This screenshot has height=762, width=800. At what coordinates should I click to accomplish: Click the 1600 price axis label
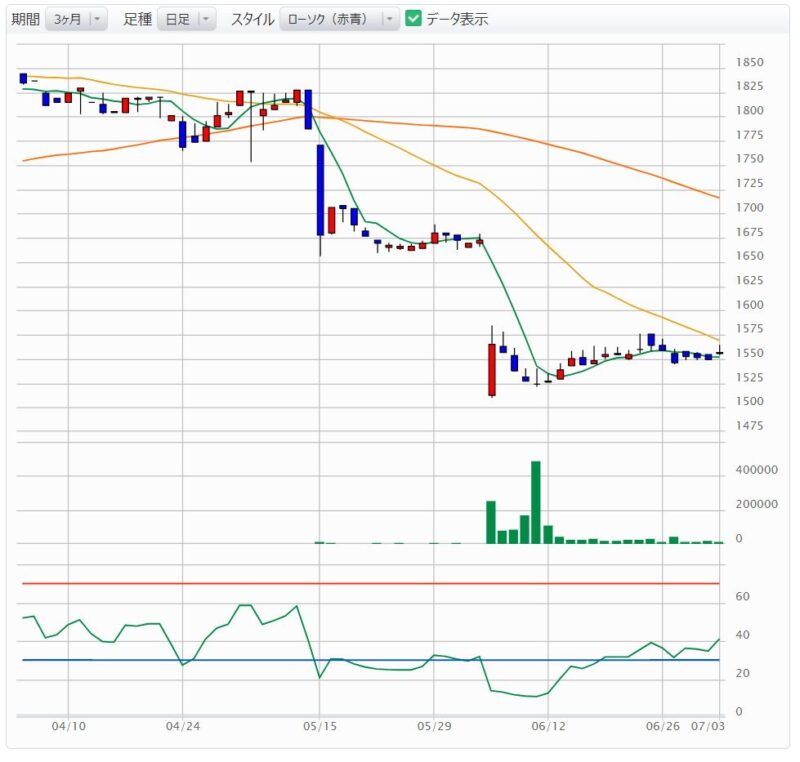749,304
